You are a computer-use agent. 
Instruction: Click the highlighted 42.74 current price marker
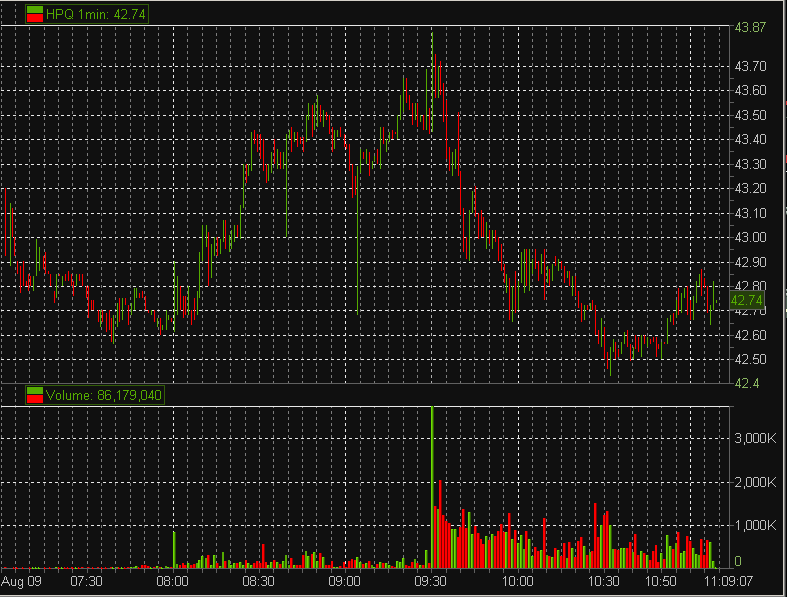pyautogui.click(x=747, y=300)
